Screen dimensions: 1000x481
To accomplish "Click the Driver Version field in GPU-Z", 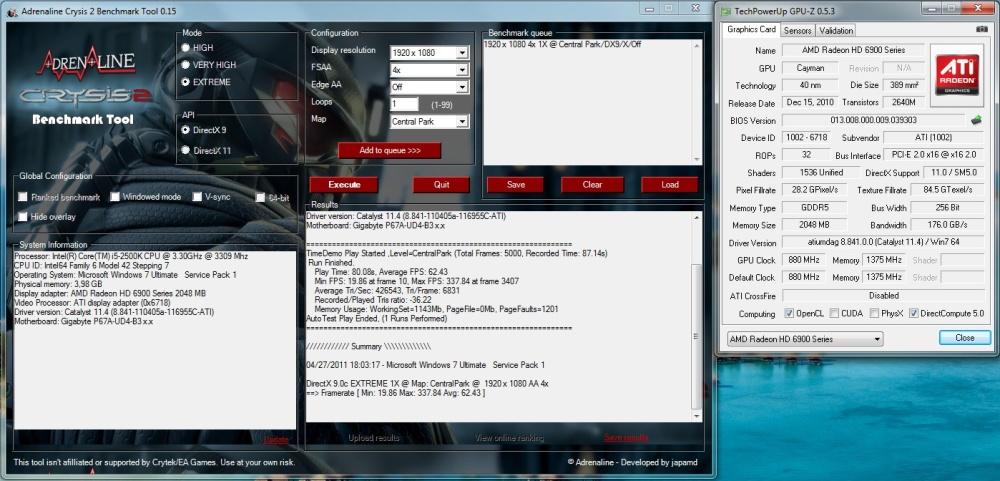I will pyautogui.click(x=883, y=242).
